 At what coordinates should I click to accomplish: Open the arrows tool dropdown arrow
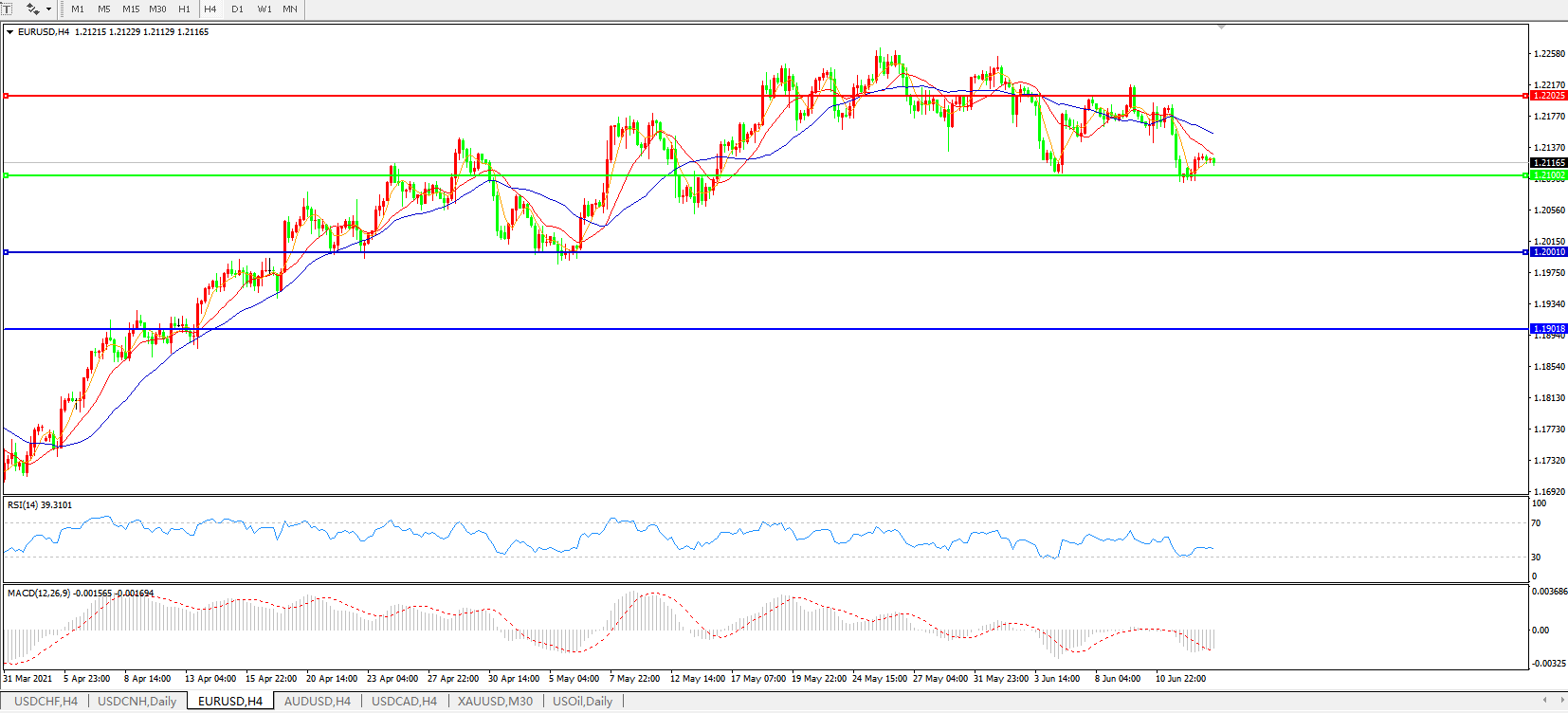[x=49, y=9]
